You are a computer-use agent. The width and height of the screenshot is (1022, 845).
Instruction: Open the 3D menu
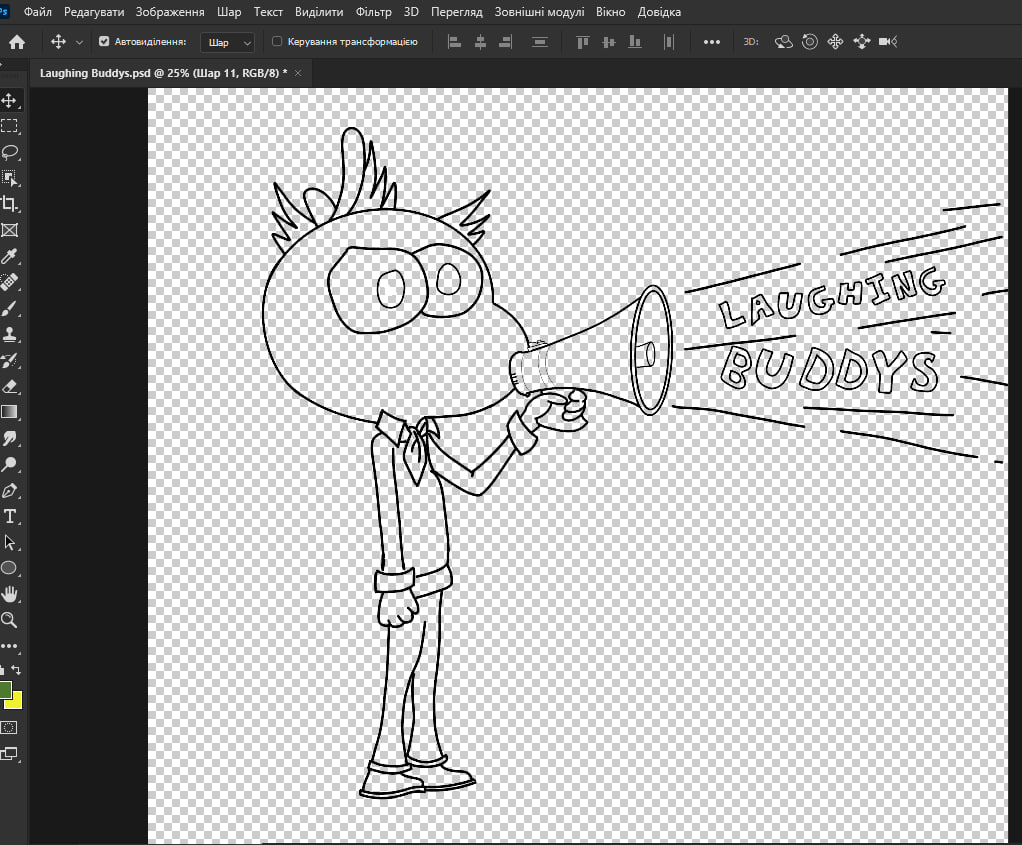click(411, 12)
